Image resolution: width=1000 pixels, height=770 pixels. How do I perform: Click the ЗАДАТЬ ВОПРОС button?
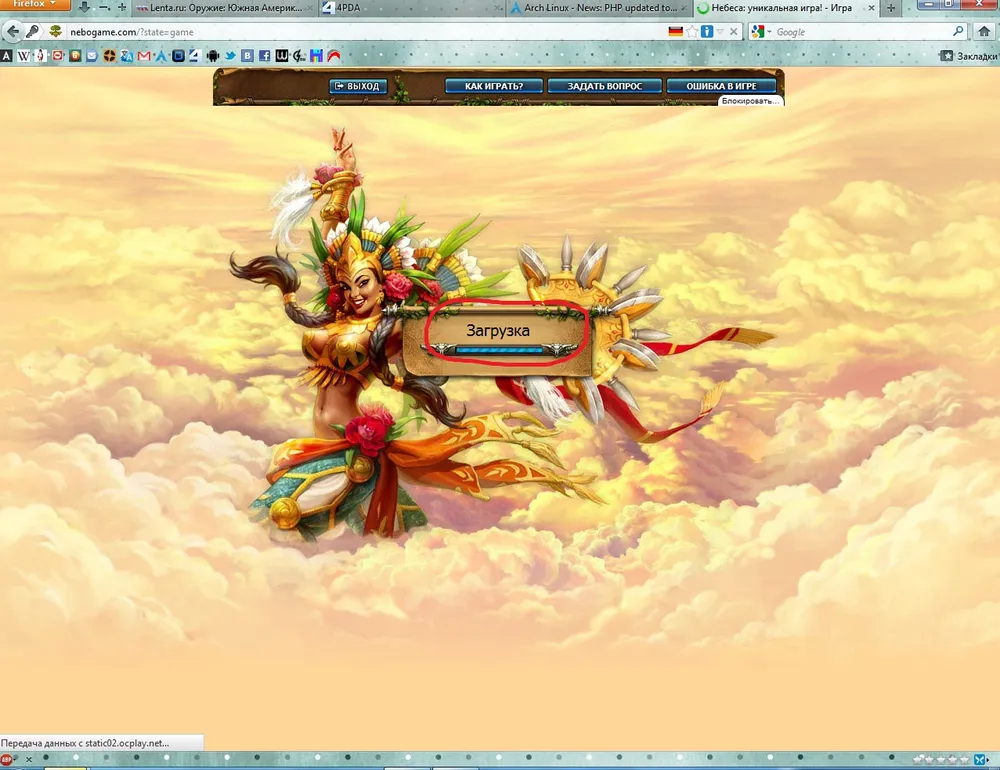click(605, 86)
